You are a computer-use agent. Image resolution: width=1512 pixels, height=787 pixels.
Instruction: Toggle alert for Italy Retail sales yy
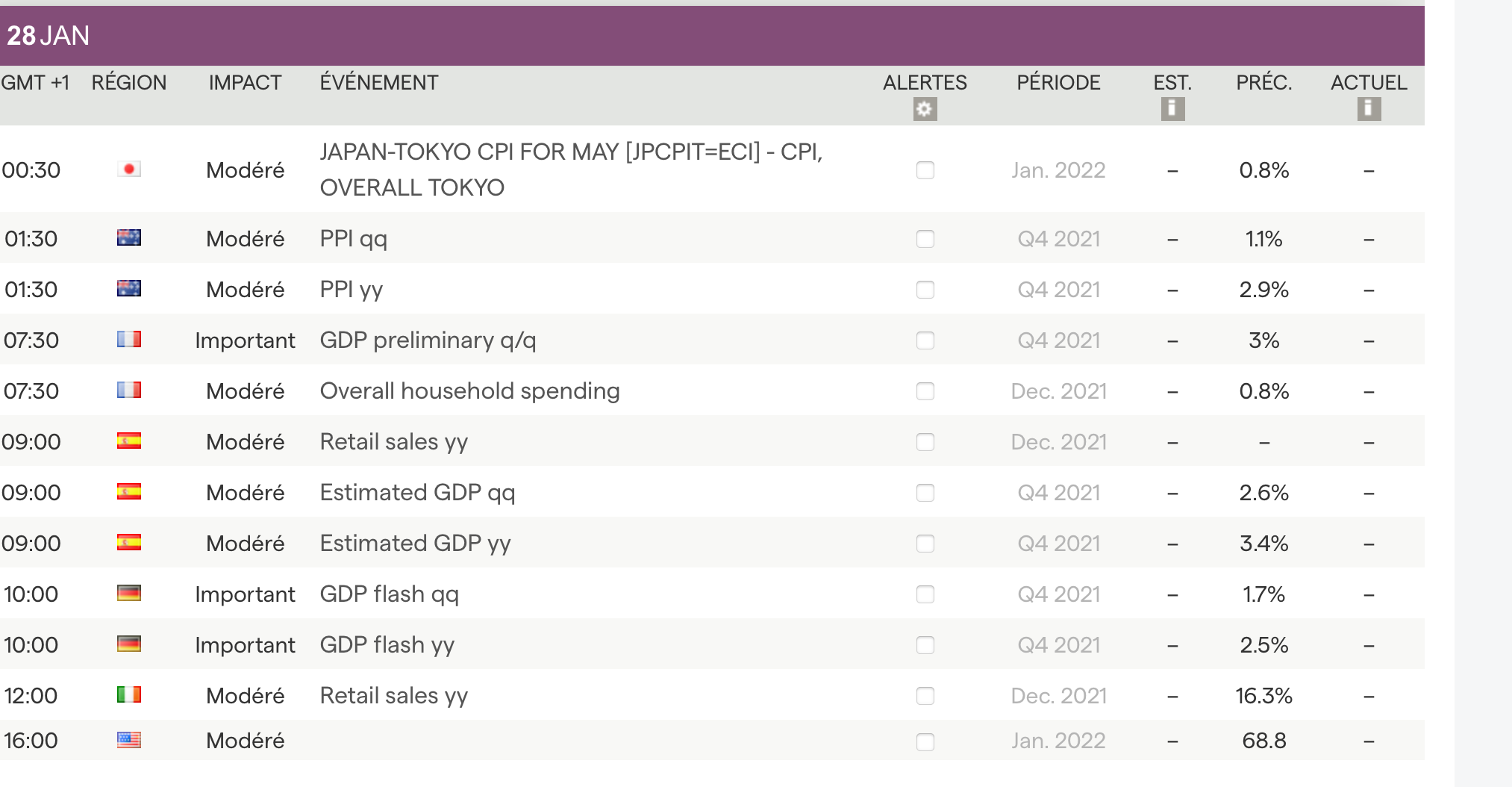point(925,696)
